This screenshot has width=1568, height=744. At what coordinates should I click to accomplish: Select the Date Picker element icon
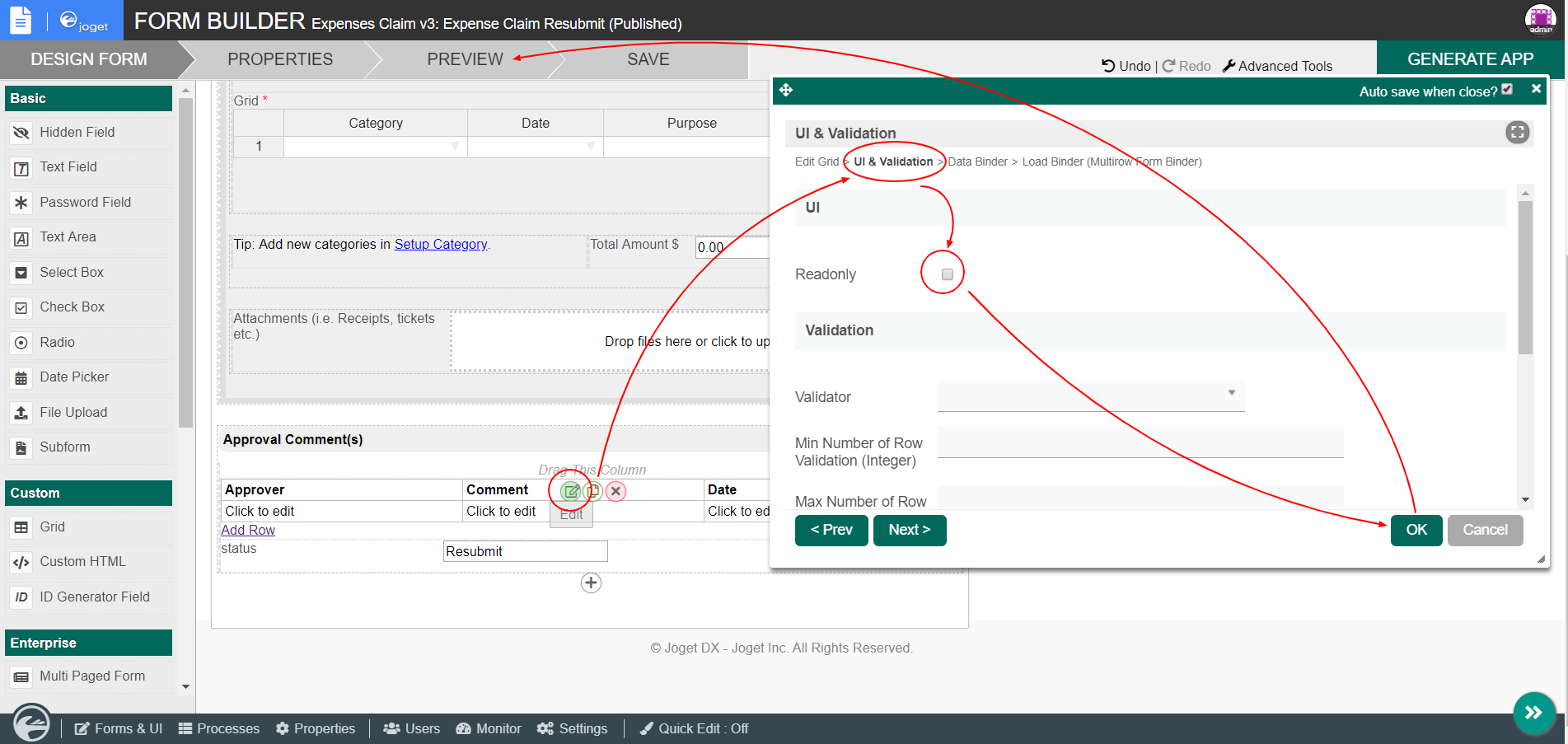click(21, 378)
